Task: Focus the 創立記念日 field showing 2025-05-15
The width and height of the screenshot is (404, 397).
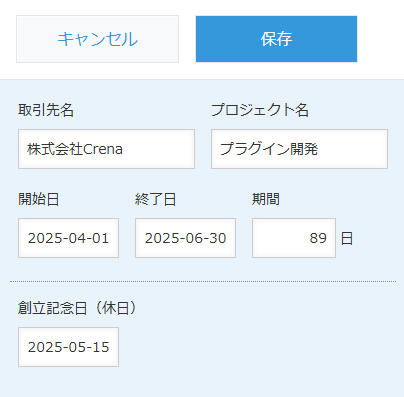Action: pos(68,347)
